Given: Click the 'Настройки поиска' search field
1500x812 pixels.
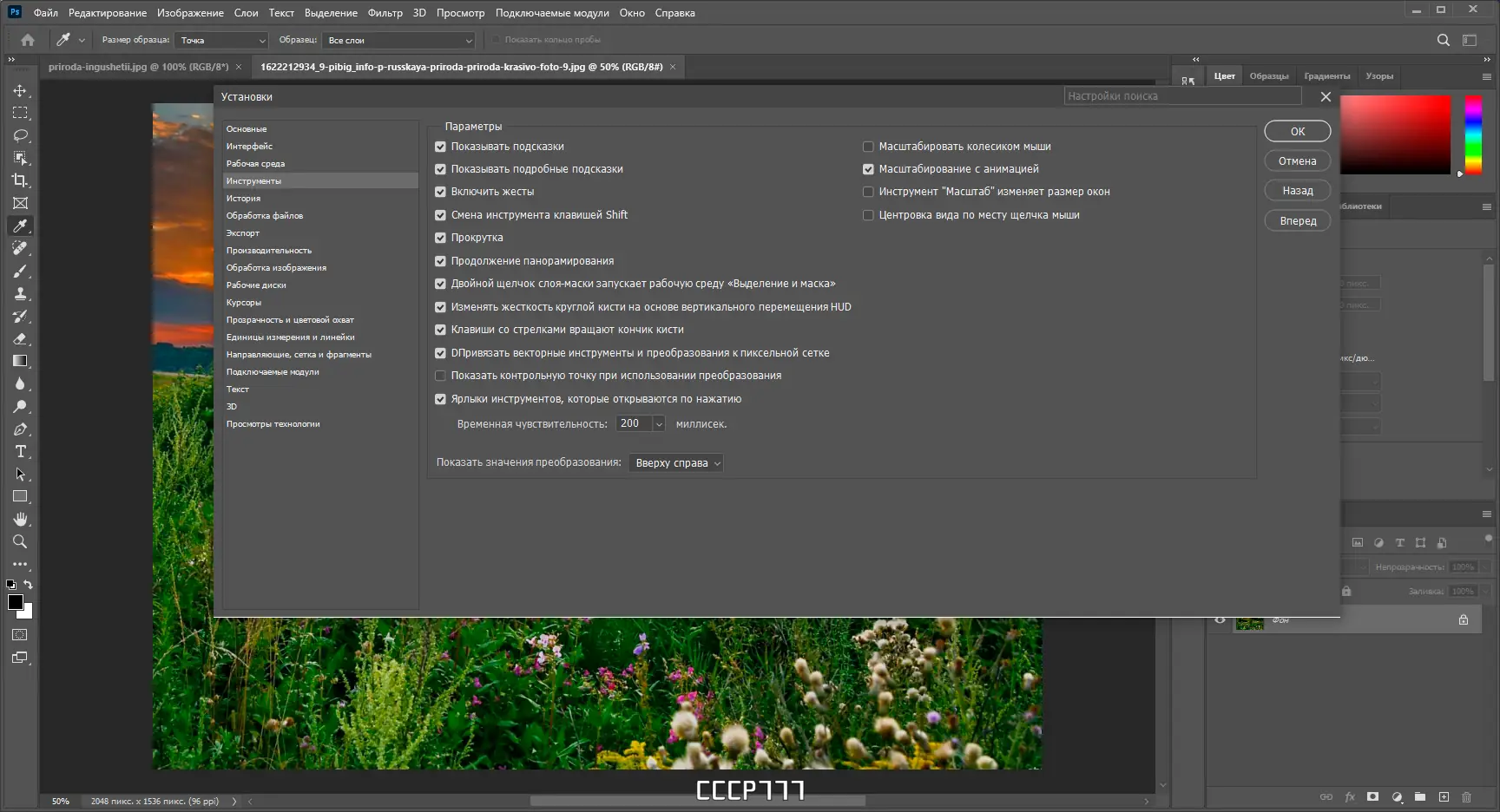Looking at the screenshot, I should tap(1182, 96).
